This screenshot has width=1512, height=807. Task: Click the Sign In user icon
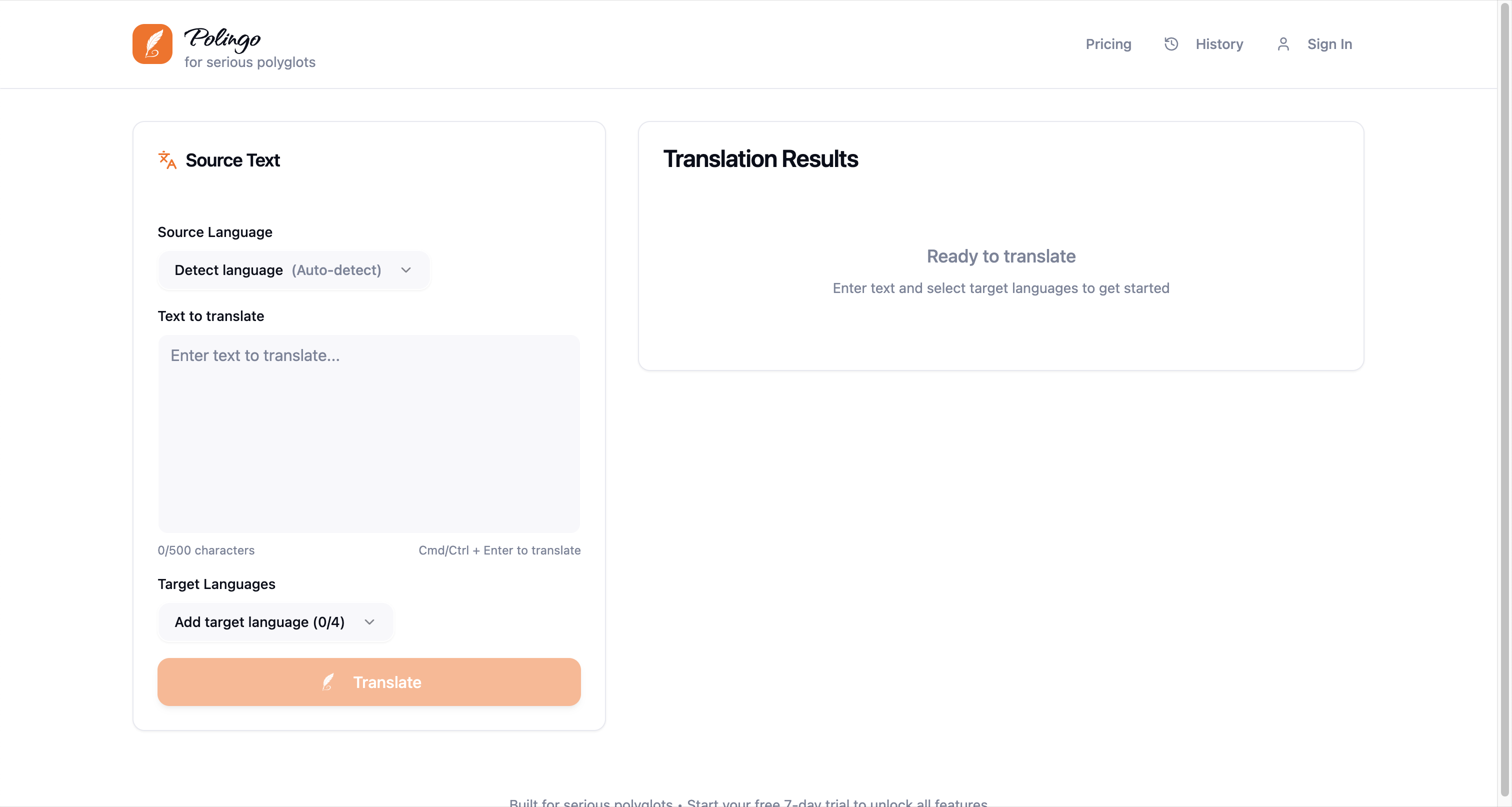click(1283, 44)
